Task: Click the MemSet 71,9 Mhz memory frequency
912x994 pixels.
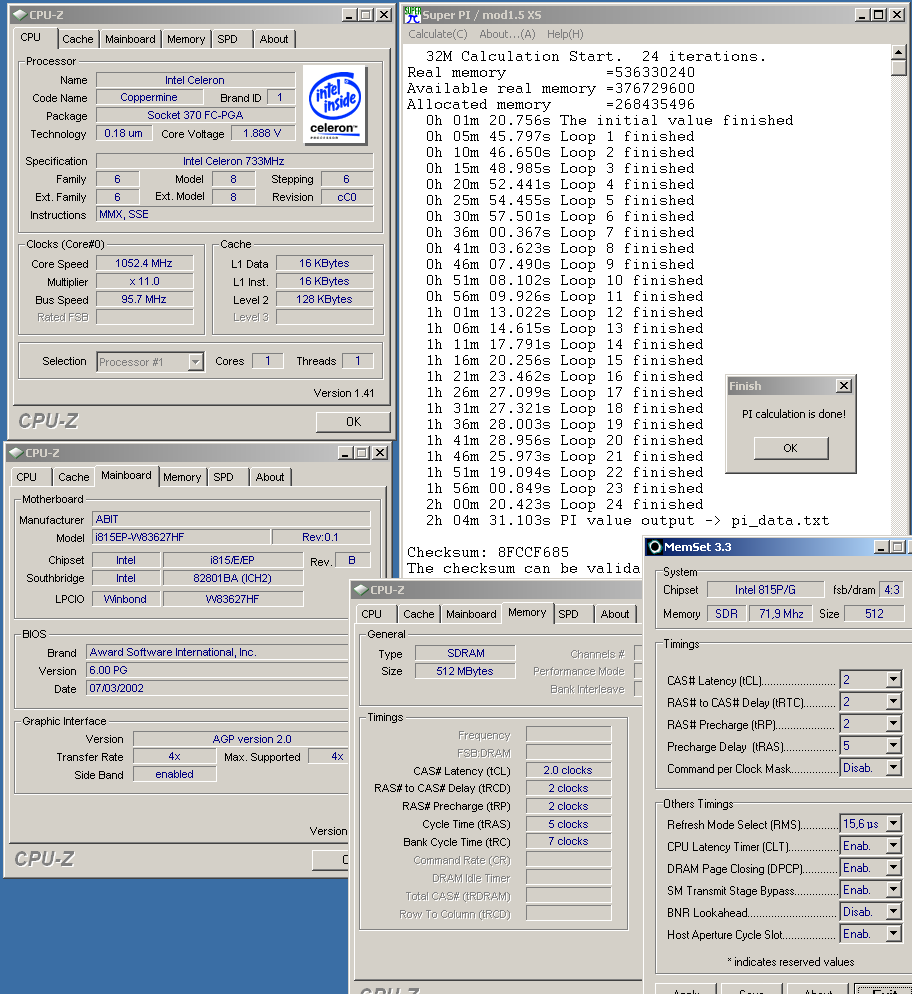Action: click(x=781, y=614)
